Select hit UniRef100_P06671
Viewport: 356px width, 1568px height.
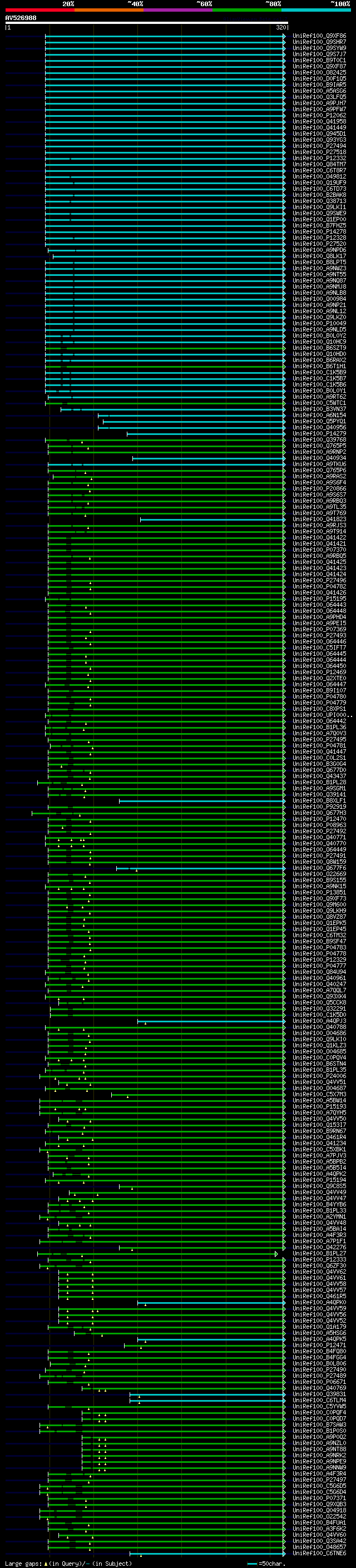(x=319, y=1382)
